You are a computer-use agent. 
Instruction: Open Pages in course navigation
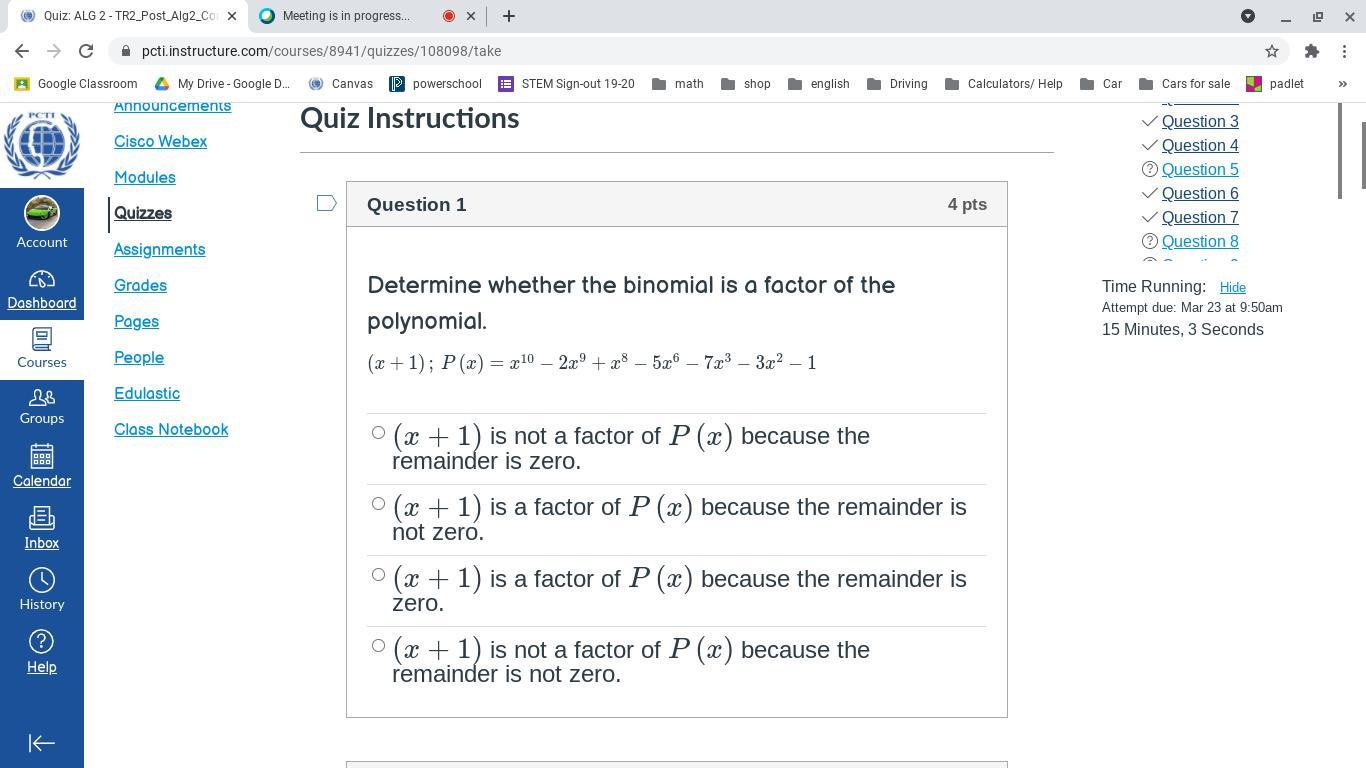[136, 322]
